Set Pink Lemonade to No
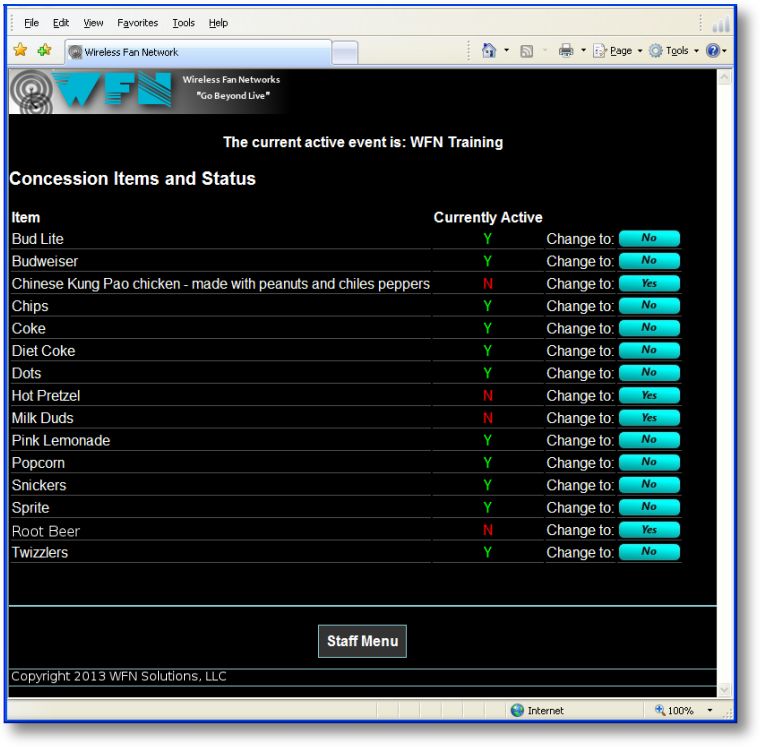The height and width of the screenshot is (750, 760). coord(649,440)
